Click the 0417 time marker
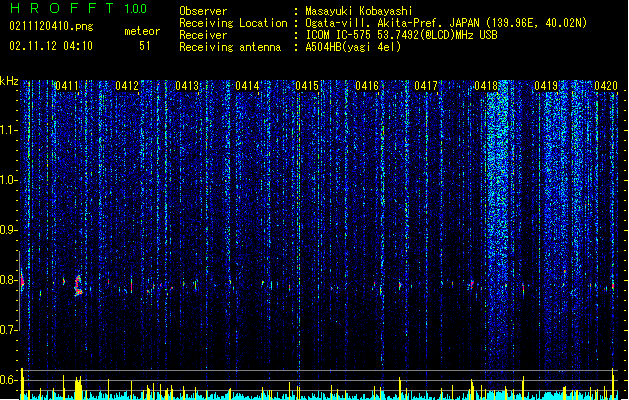The height and width of the screenshot is (400, 629). tap(426, 86)
